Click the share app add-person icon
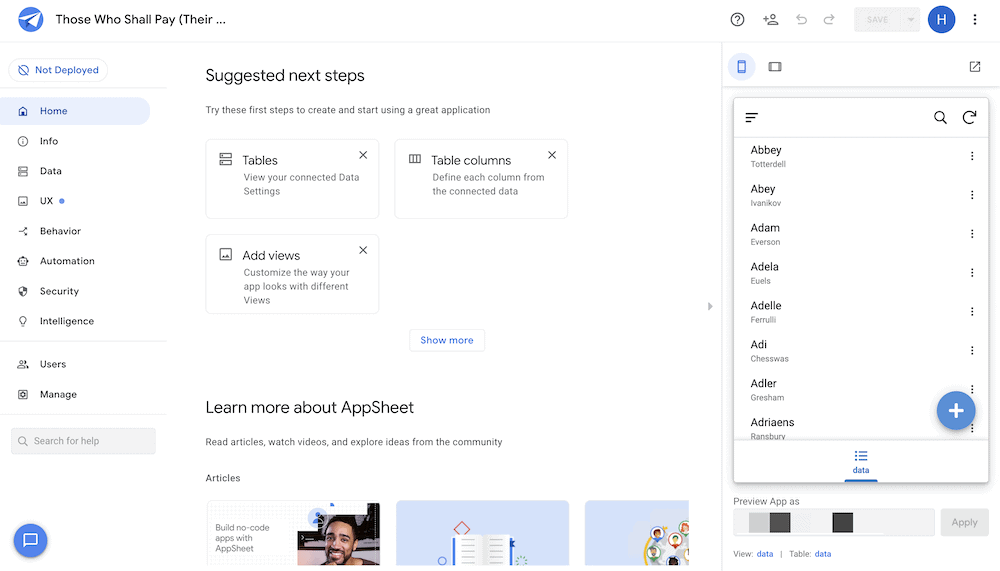Image resolution: width=1000 pixels, height=571 pixels. click(770, 19)
